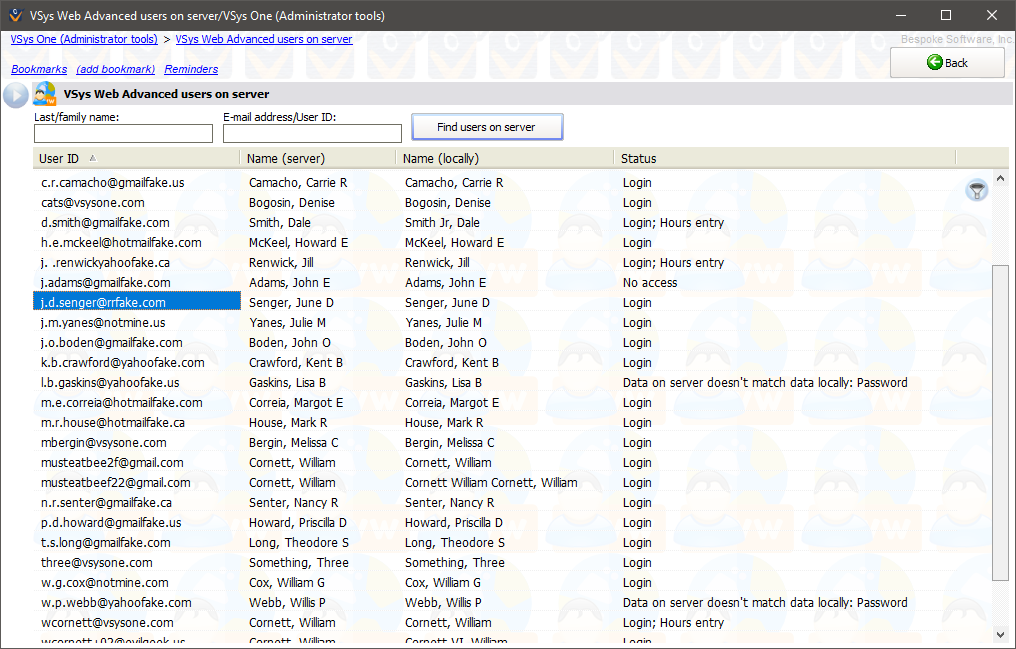The width and height of the screenshot is (1016, 649).
Task: Click the vertical scrollbar thumb
Action: coord(1000,422)
